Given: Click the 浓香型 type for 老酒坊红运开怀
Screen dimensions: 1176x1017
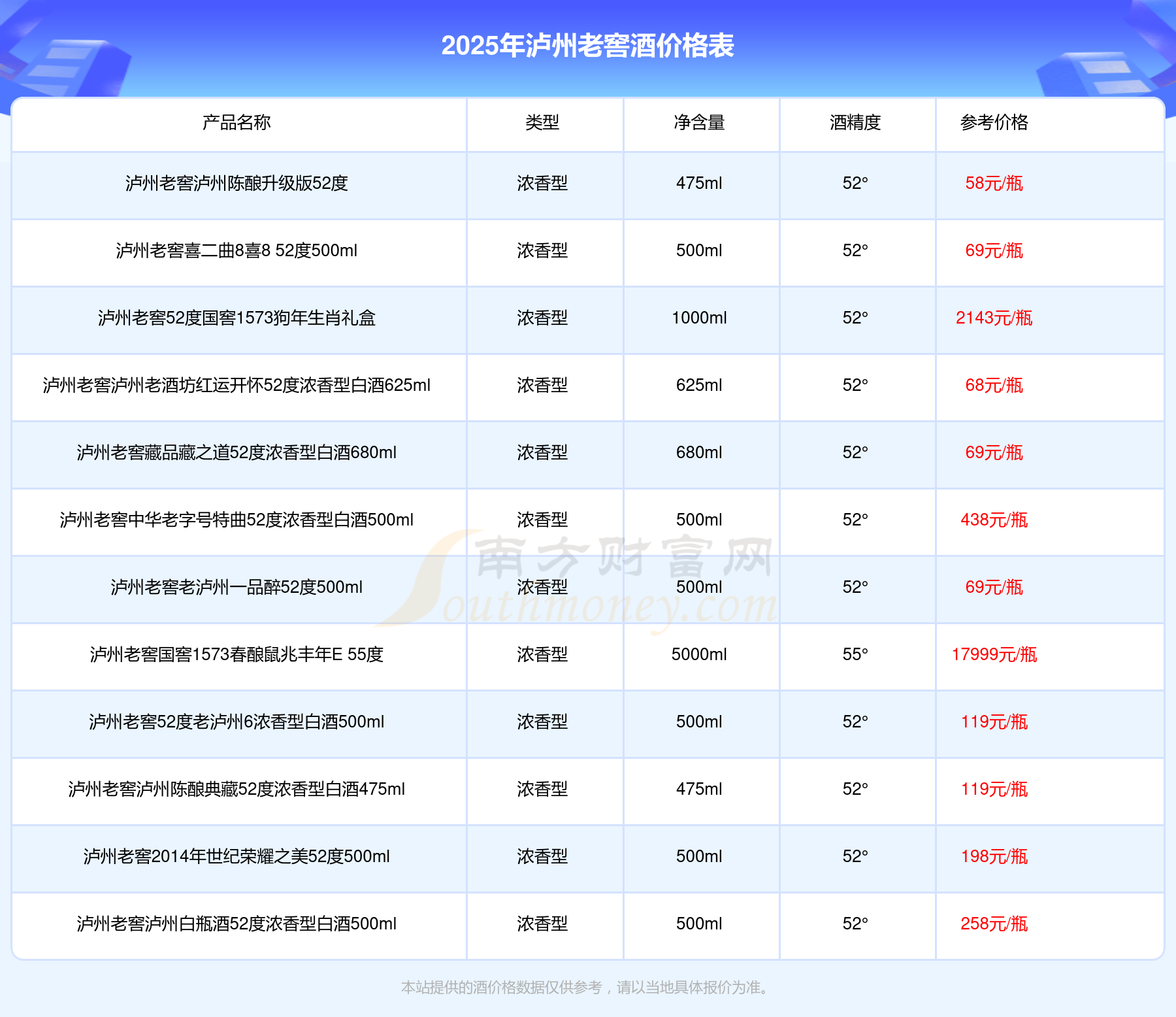Looking at the screenshot, I should pos(542,386).
